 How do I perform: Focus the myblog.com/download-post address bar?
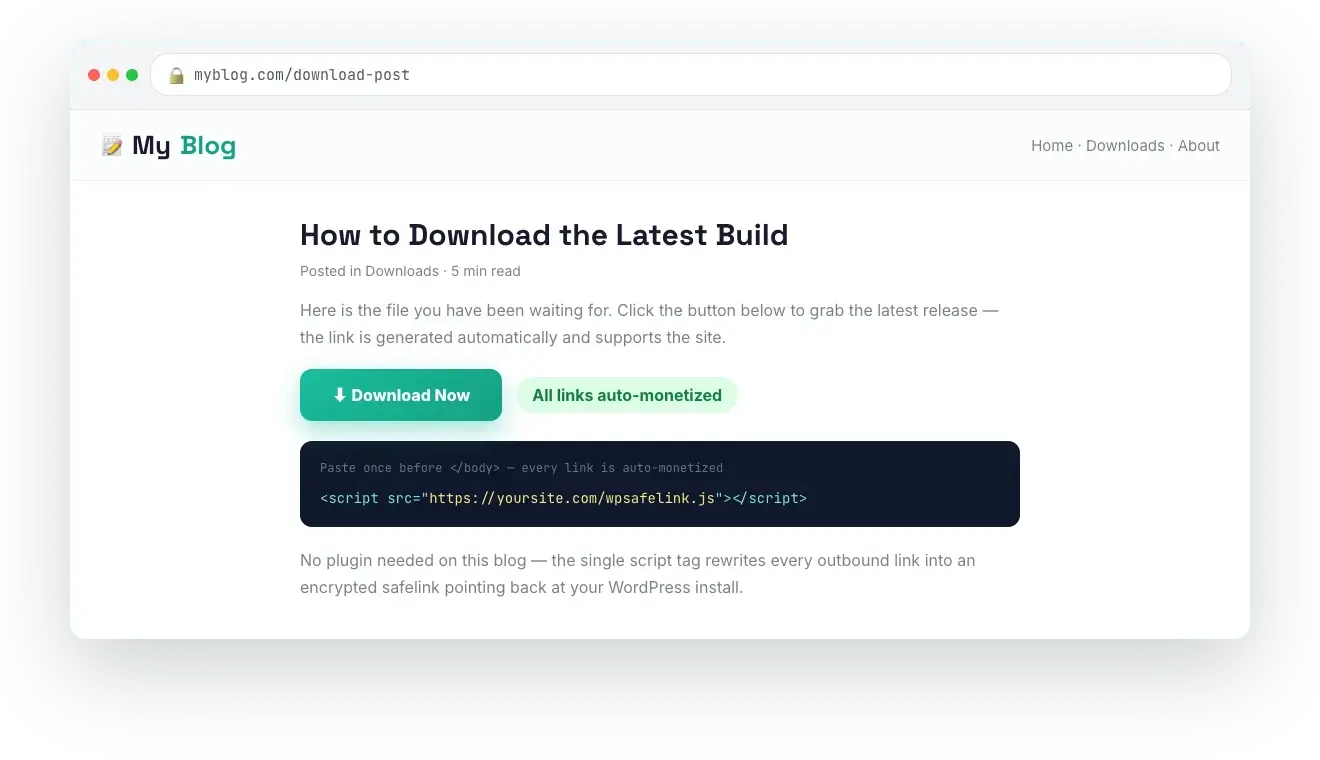click(690, 75)
